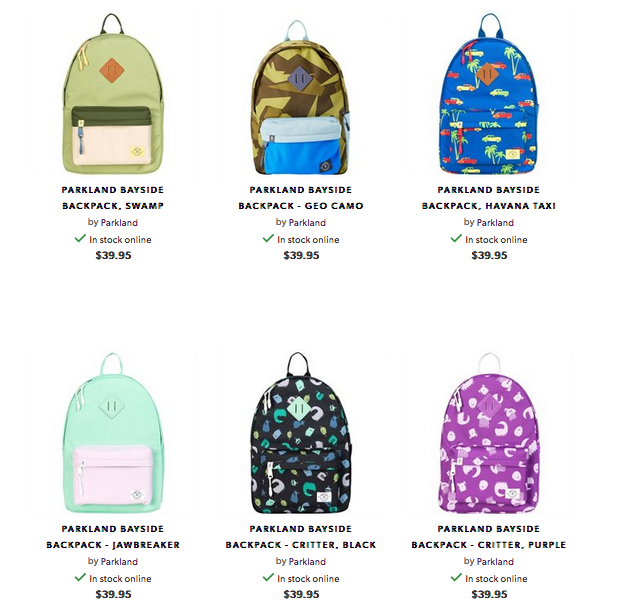628x614 pixels.
Task: Click the title Parkland Bayside Backpack - Critter, Black
Action: click(301, 537)
